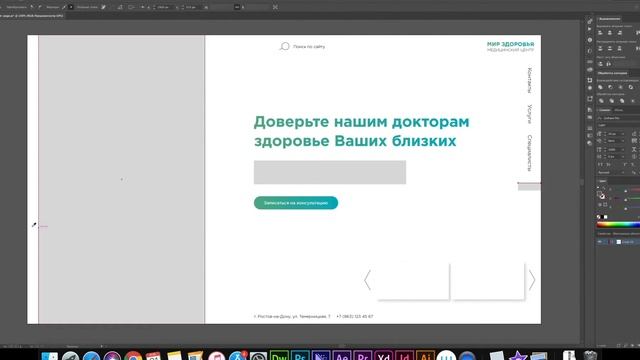Switch to the Выравнивание panel tab
This screenshot has width=640, height=360.
pos(610,19)
